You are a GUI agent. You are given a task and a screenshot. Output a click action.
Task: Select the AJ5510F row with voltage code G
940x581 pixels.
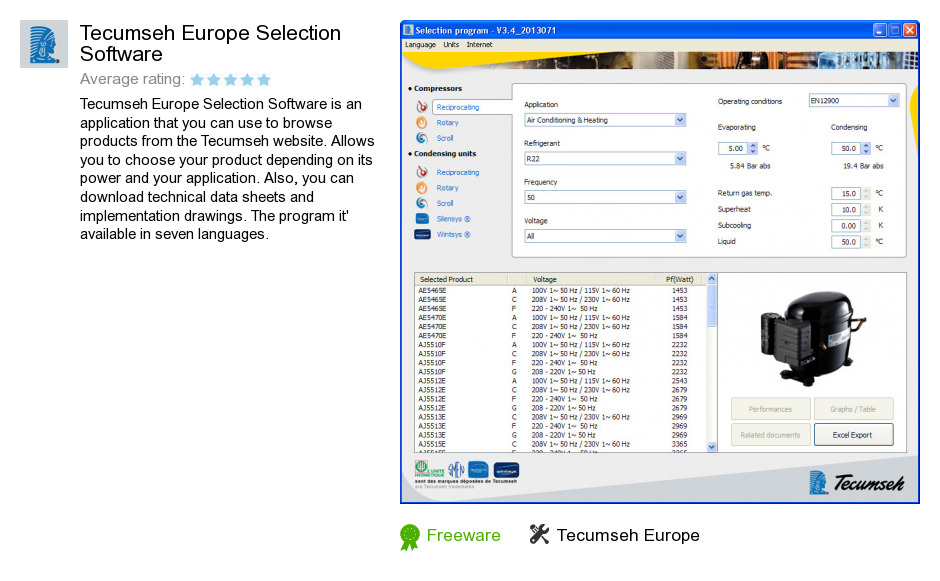561,372
